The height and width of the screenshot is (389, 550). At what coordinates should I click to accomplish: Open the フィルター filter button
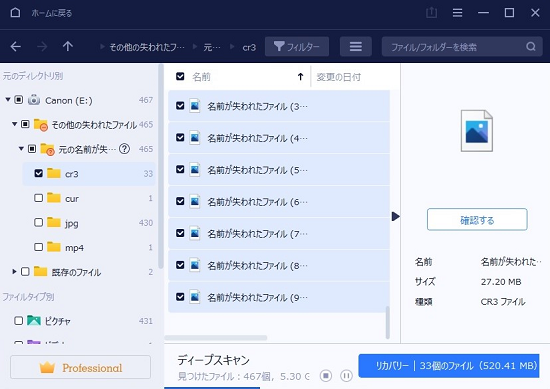coord(297,46)
